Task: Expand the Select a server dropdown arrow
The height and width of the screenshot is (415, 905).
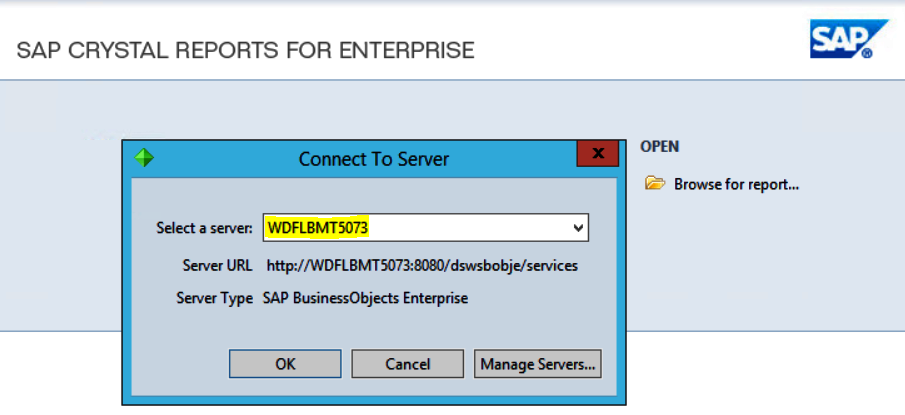Action: point(578,228)
